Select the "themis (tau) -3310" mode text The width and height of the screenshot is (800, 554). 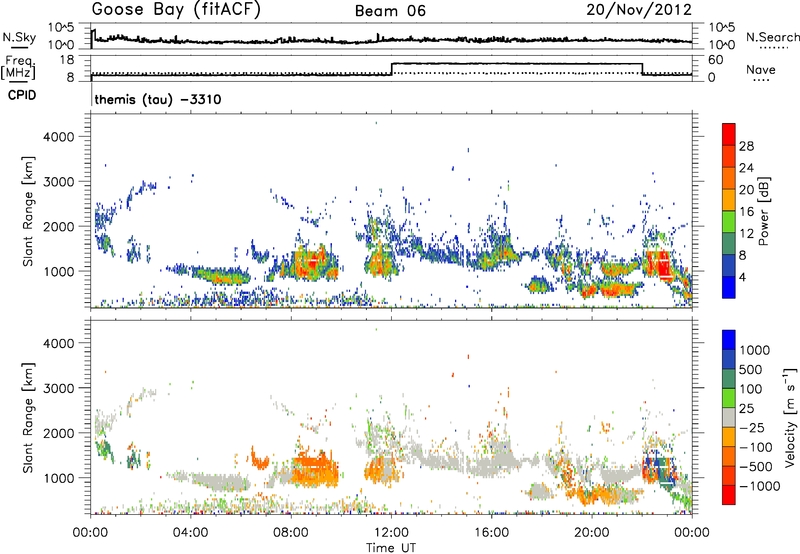[158, 99]
